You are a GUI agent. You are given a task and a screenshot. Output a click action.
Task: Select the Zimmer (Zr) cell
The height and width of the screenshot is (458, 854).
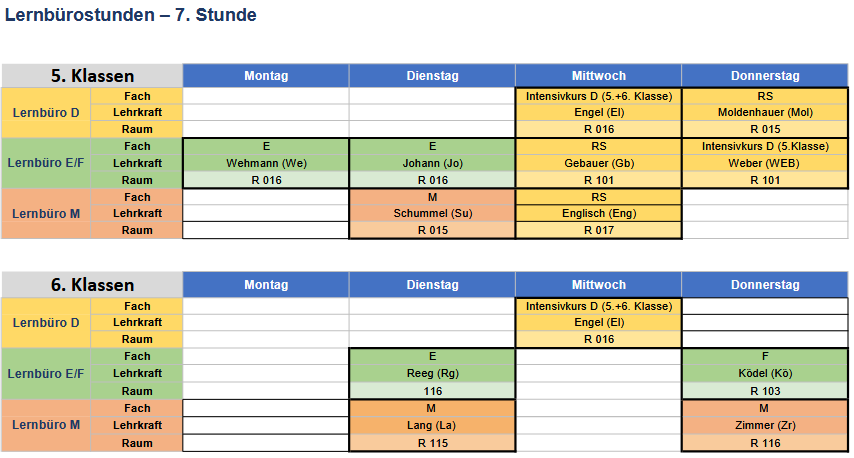click(765, 425)
